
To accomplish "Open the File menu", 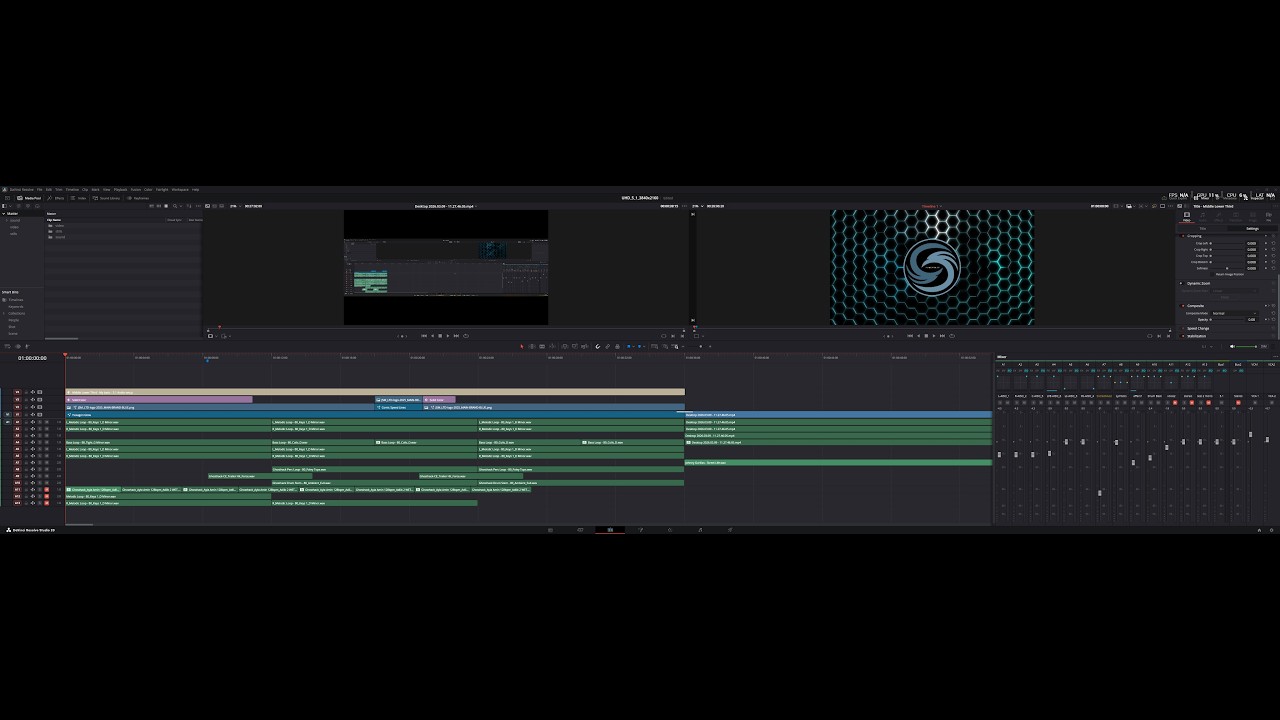I will point(39,189).
